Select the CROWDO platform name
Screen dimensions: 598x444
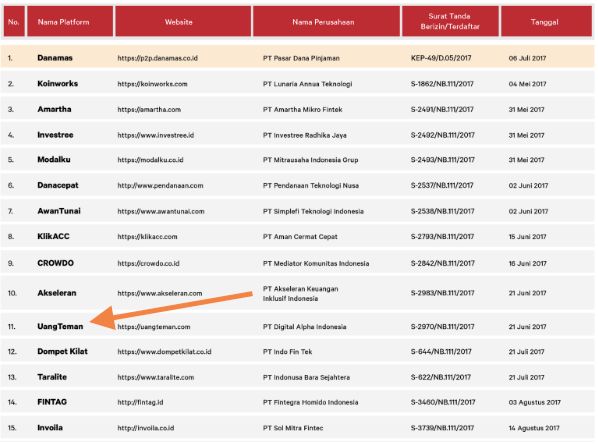(x=55, y=263)
